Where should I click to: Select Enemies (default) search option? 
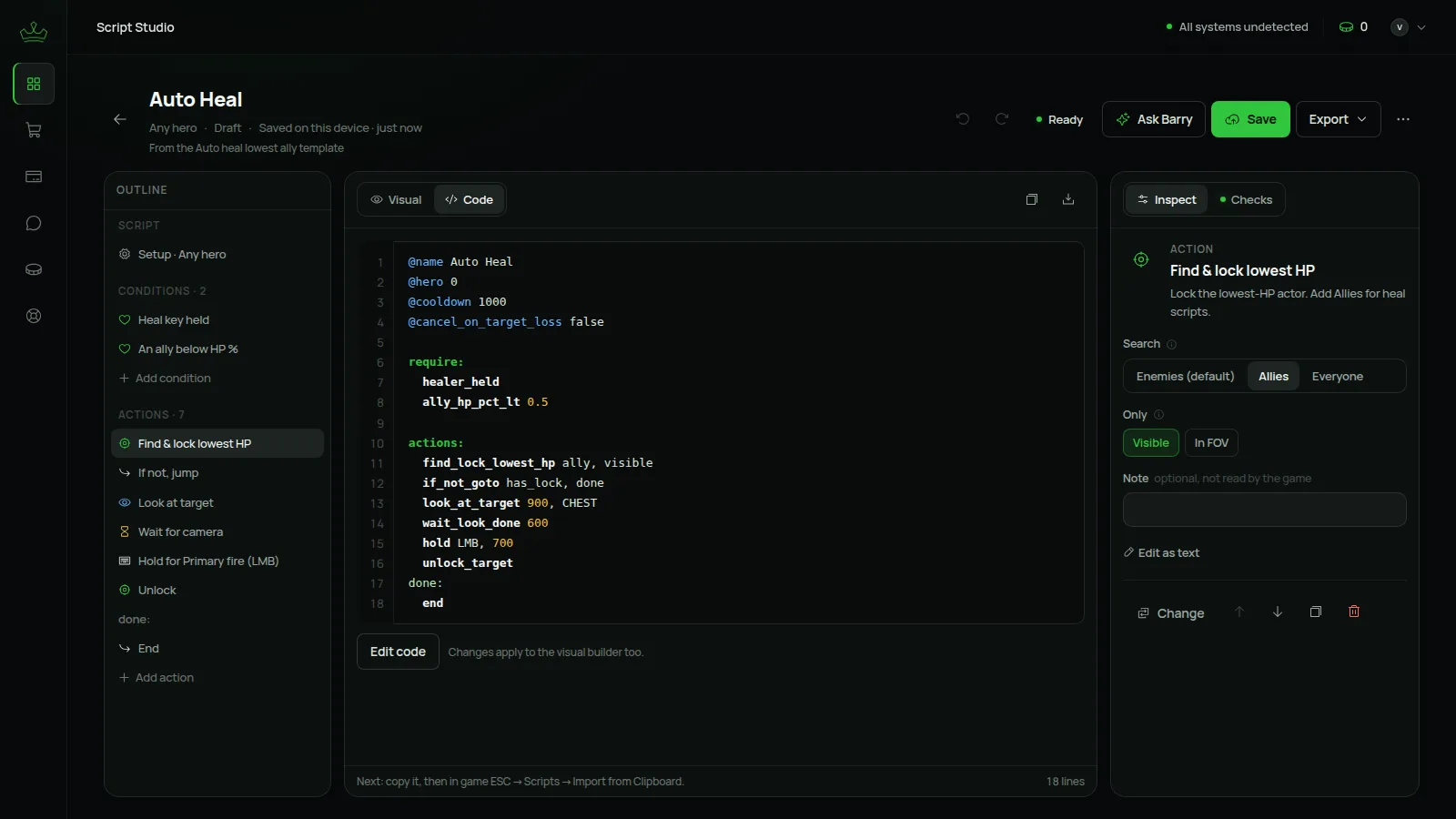coord(1185,376)
